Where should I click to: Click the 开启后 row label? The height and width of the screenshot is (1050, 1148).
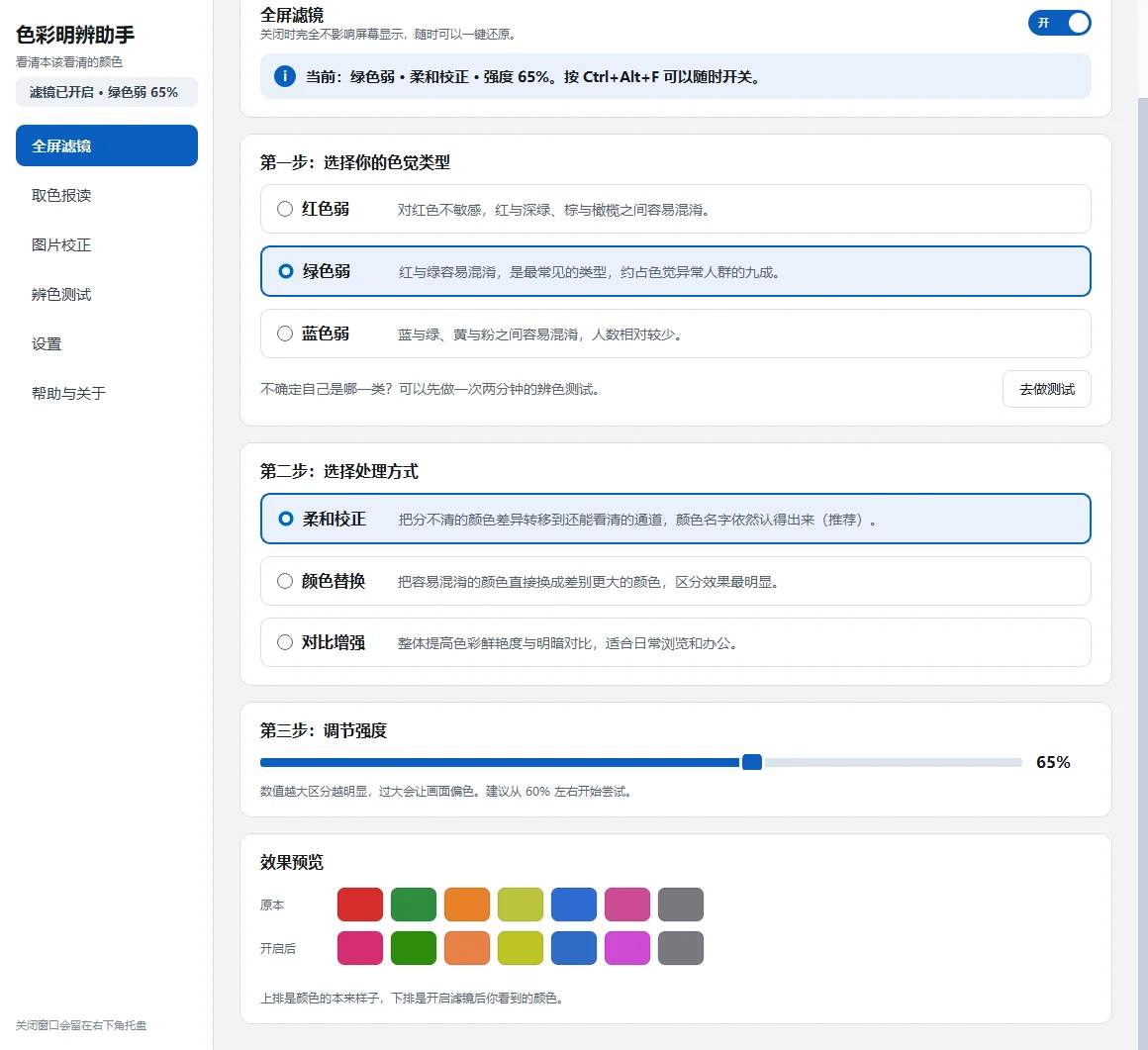pyautogui.click(x=277, y=948)
